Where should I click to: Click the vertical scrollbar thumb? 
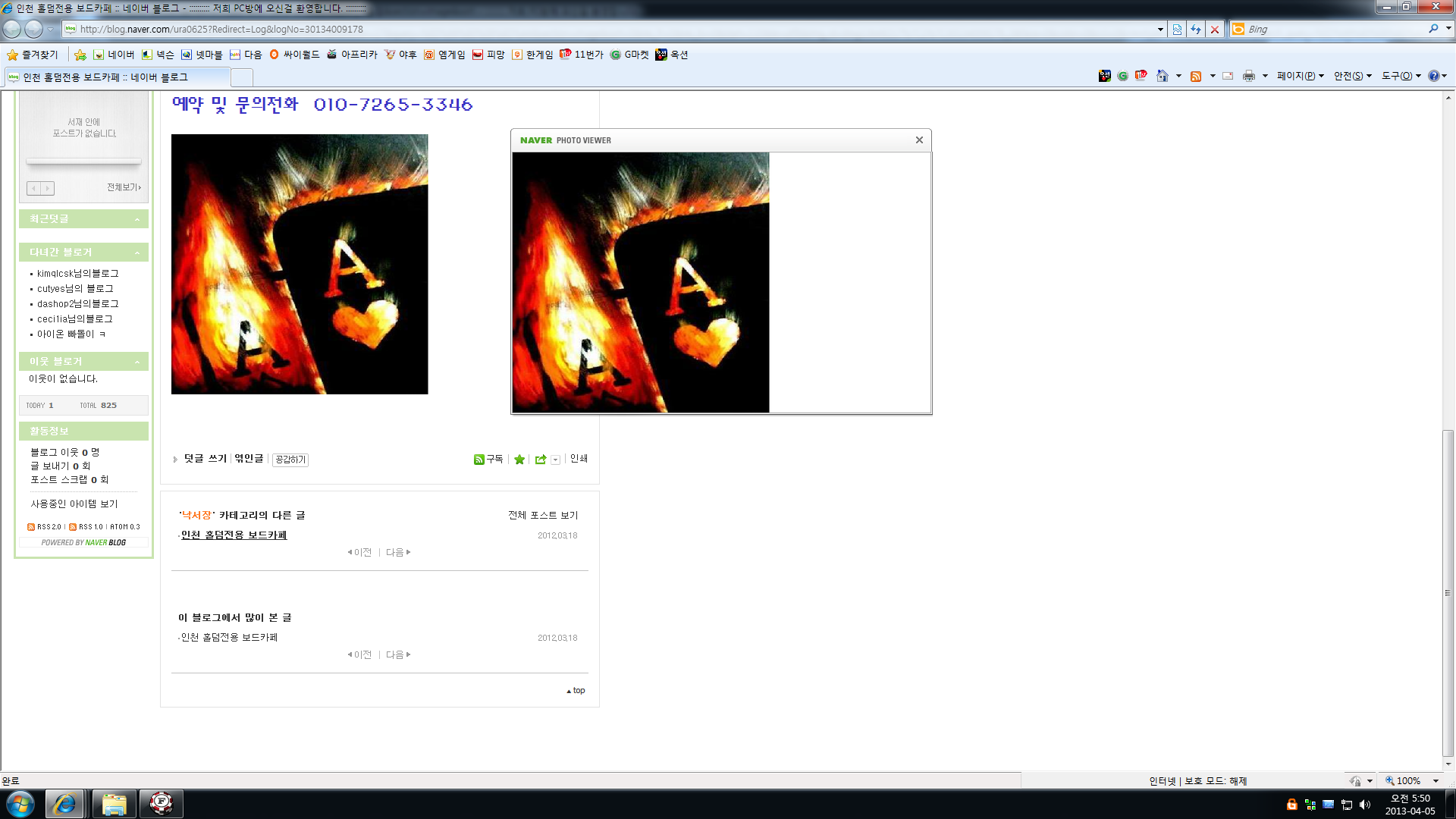pos(1448,593)
